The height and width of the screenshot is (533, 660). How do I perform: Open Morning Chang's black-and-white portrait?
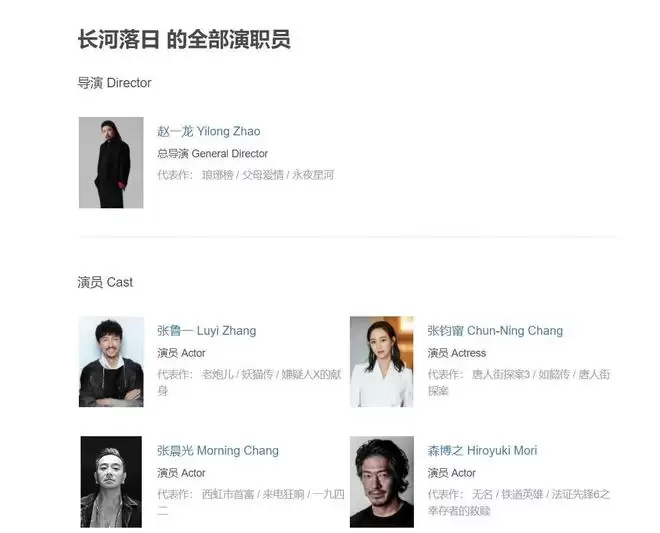[x=111, y=482]
